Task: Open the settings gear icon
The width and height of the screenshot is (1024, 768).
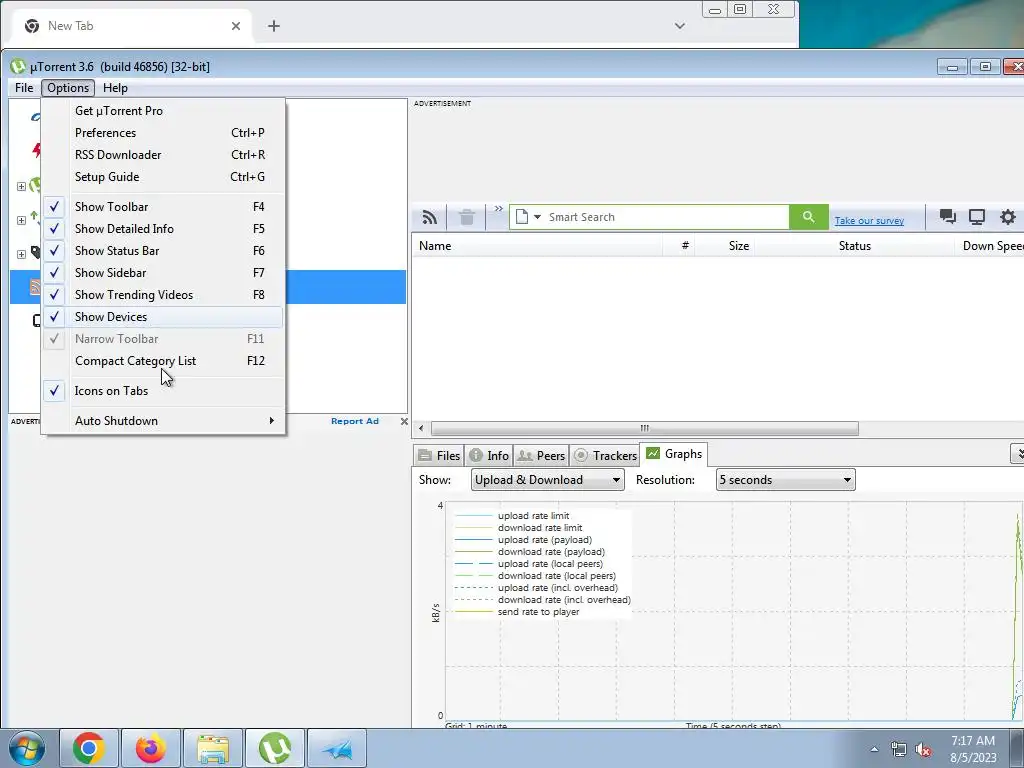Action: (x=1008, y=217)
